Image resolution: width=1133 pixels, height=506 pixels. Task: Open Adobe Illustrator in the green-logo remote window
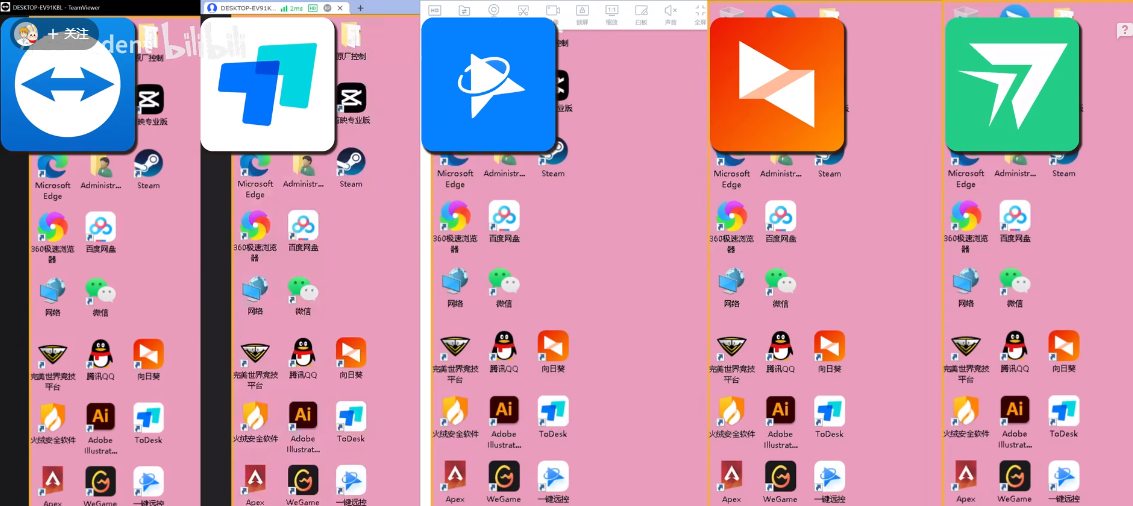1015,422
